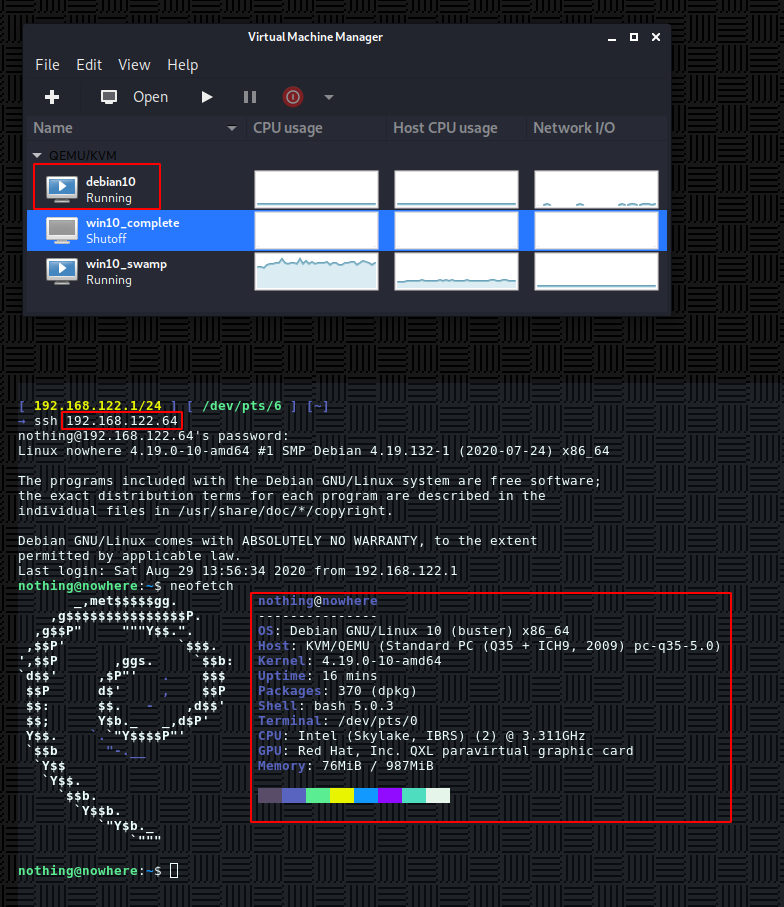Open the View menu

point(134,65)
